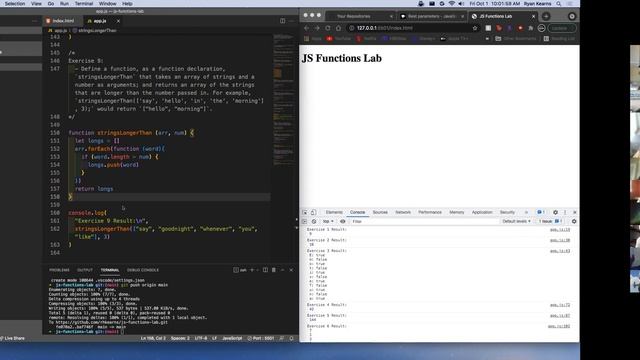Screen dimensions: 640x360
Task: Switch to the Network tab
Action: click(x=403, y=212)
